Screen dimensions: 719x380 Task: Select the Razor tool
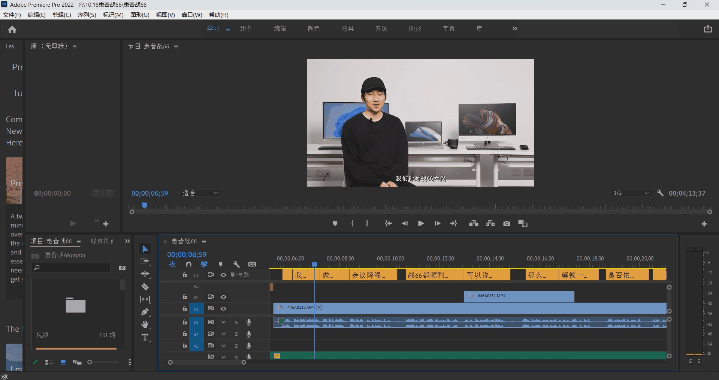pyautogui.click(x=145, y=286)
